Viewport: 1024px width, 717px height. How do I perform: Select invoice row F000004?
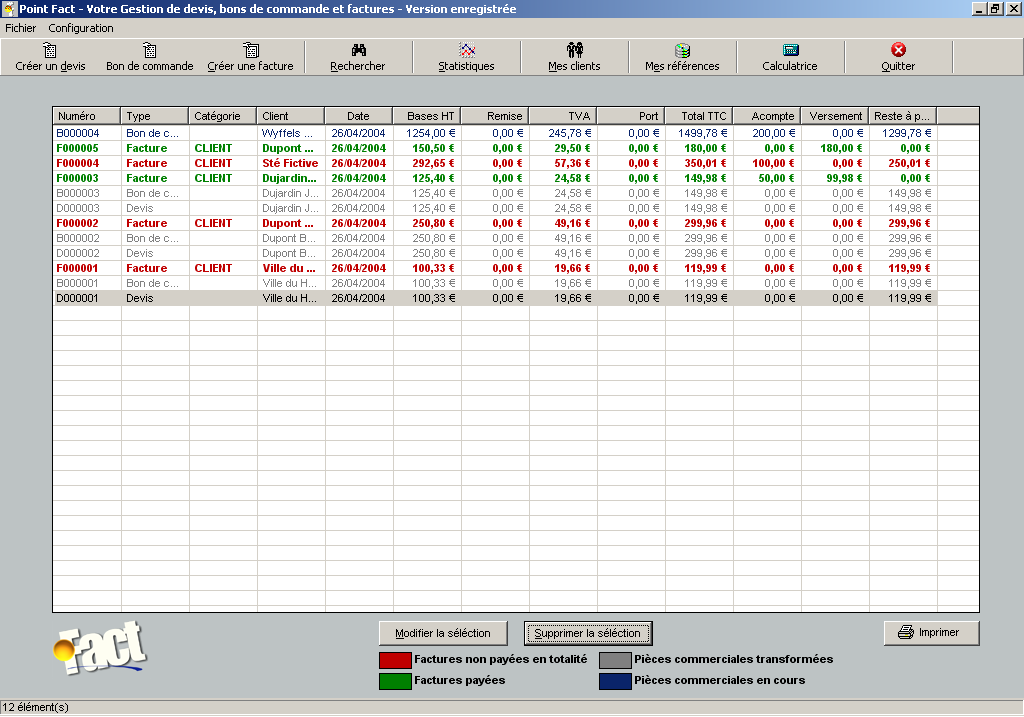pos(495,163)
